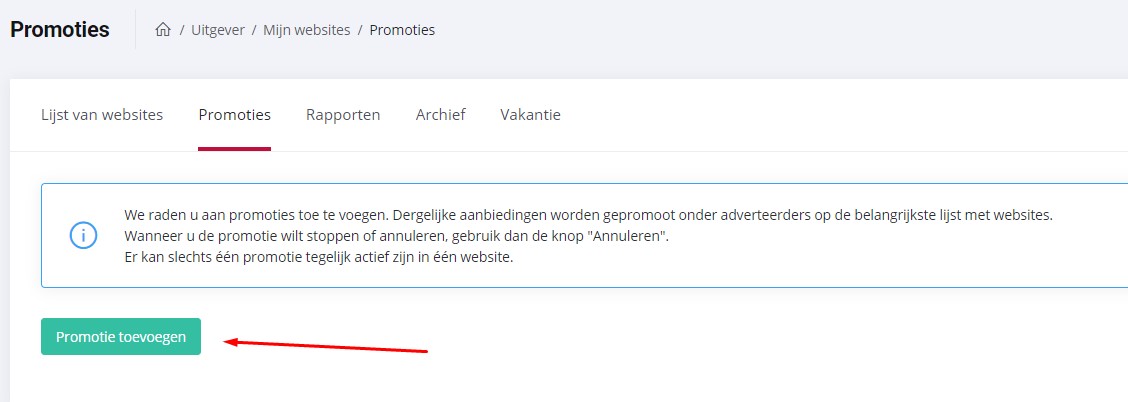This screenshot has height=402, width=1128.
Task: Click the sentence 'Er kan slechts één promotie'
Action: click(319, 257)
